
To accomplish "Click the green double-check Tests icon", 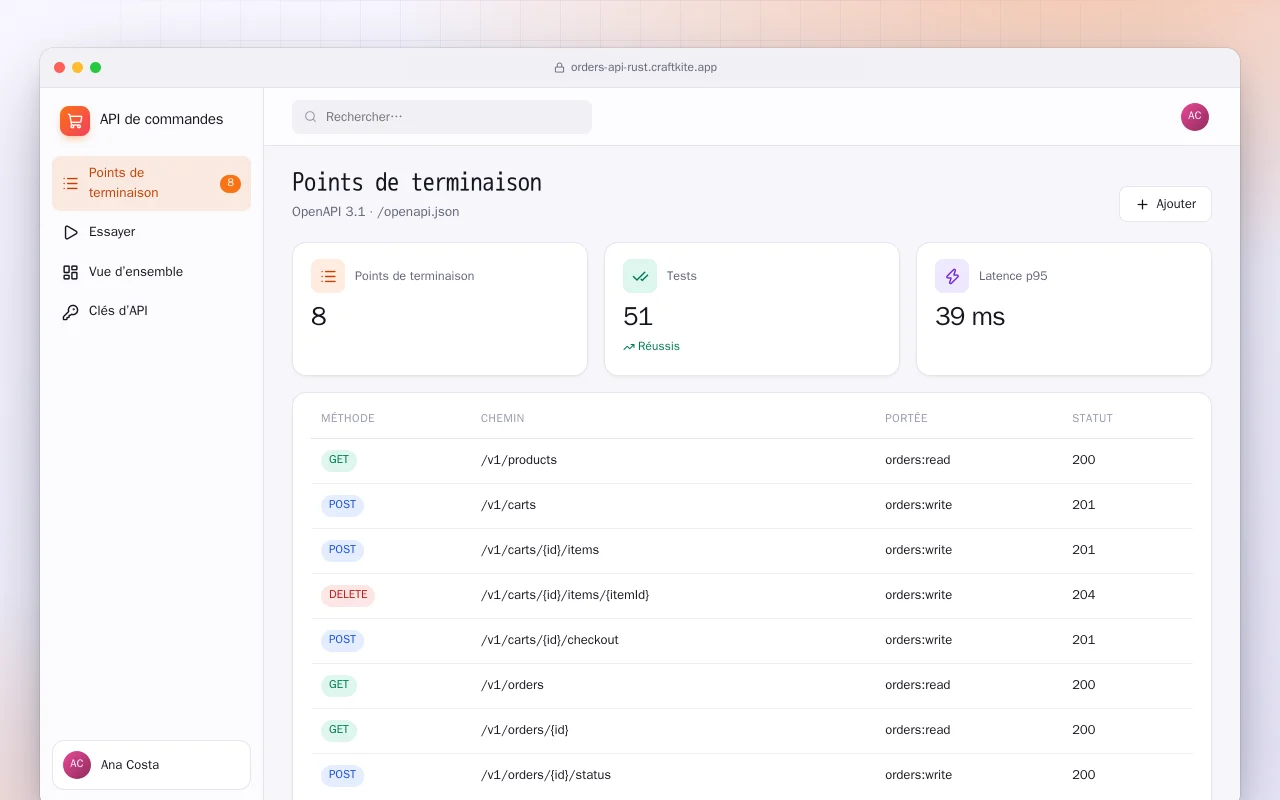I will coord(640,276).
